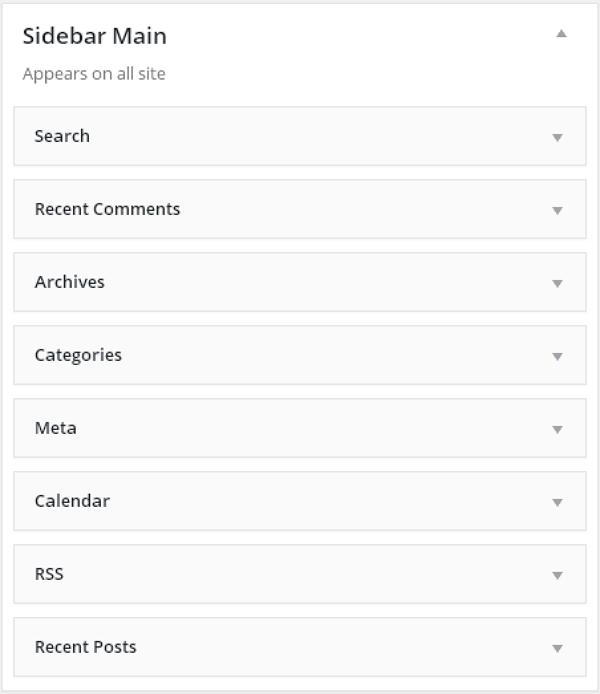This screenshot has width=600, height=694.
Task: Click the Calendar widget label
Action: click(x=72, y=501)
